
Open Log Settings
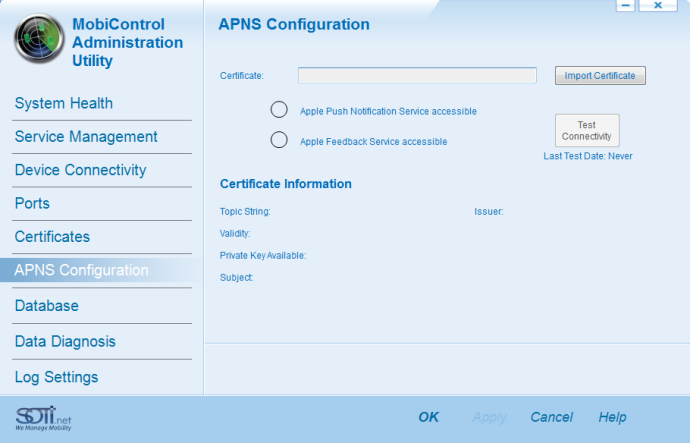pos(56,377)
